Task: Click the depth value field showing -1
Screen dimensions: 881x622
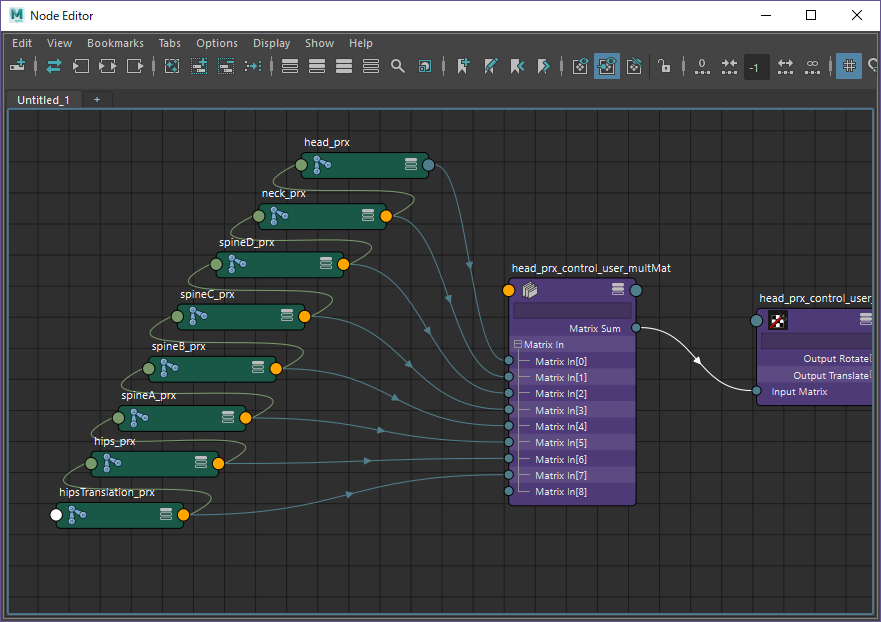Action: tap(757, 67)
